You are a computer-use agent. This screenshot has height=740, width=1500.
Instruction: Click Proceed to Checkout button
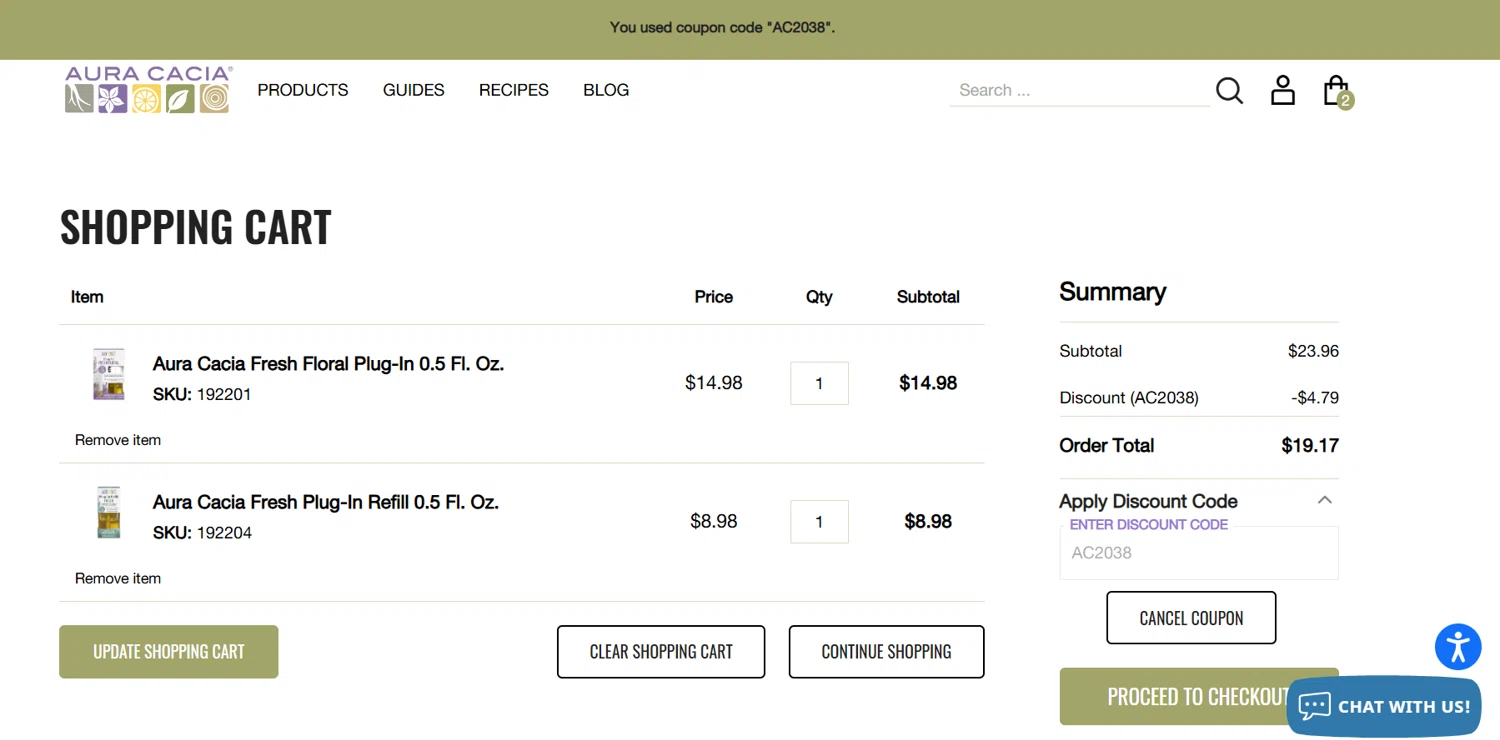click(x=1199, y=696)
